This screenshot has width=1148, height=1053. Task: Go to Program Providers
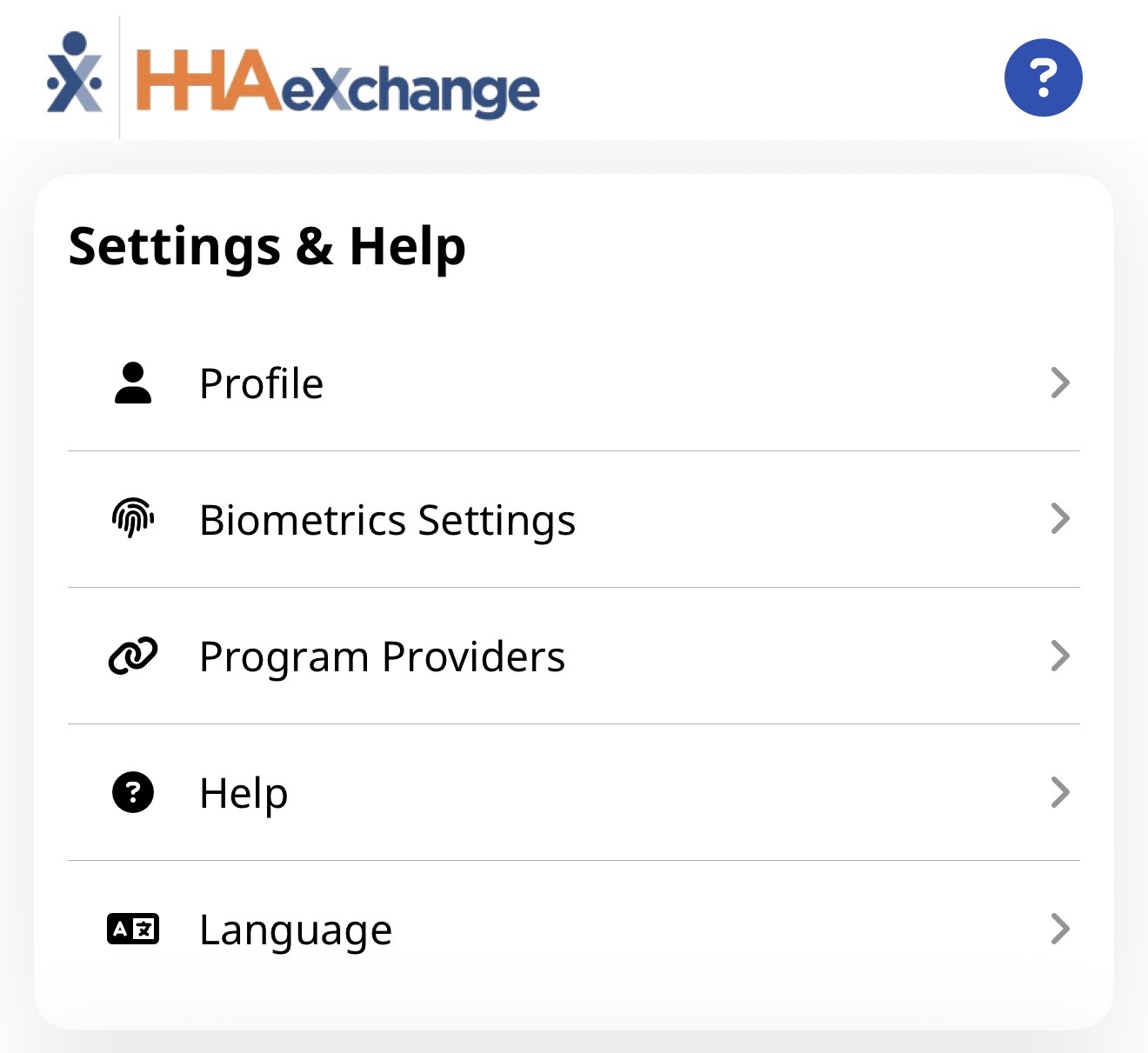point(382,656)
